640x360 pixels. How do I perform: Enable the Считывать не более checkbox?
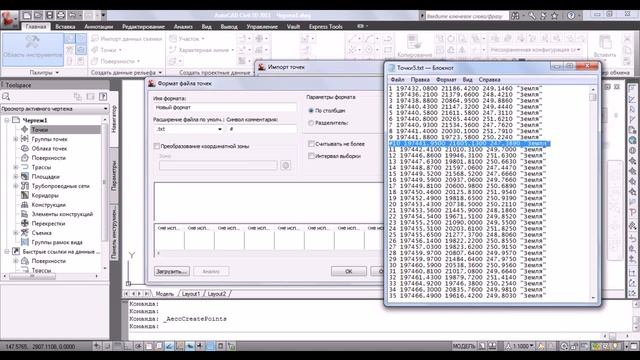[311, 144]
